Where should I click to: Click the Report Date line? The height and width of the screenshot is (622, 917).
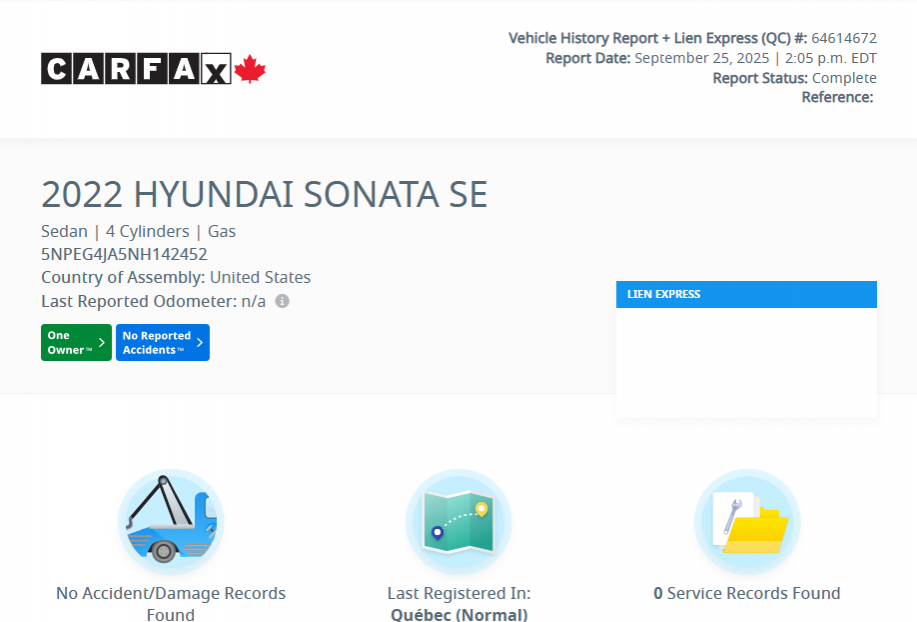(x=710, y=58)
